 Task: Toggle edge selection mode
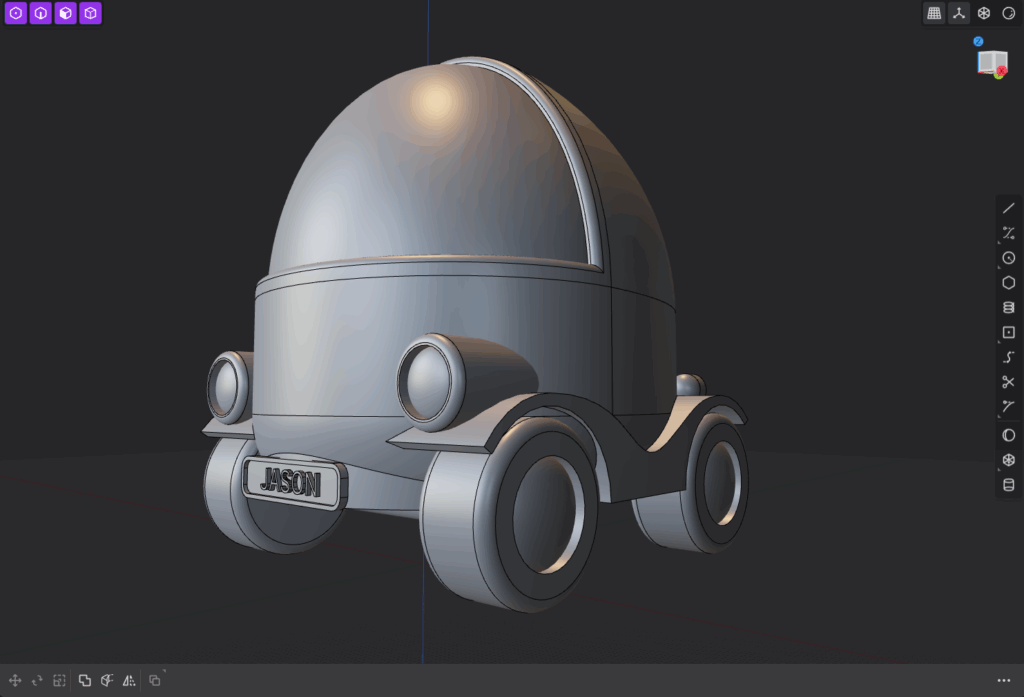(41, 14)
